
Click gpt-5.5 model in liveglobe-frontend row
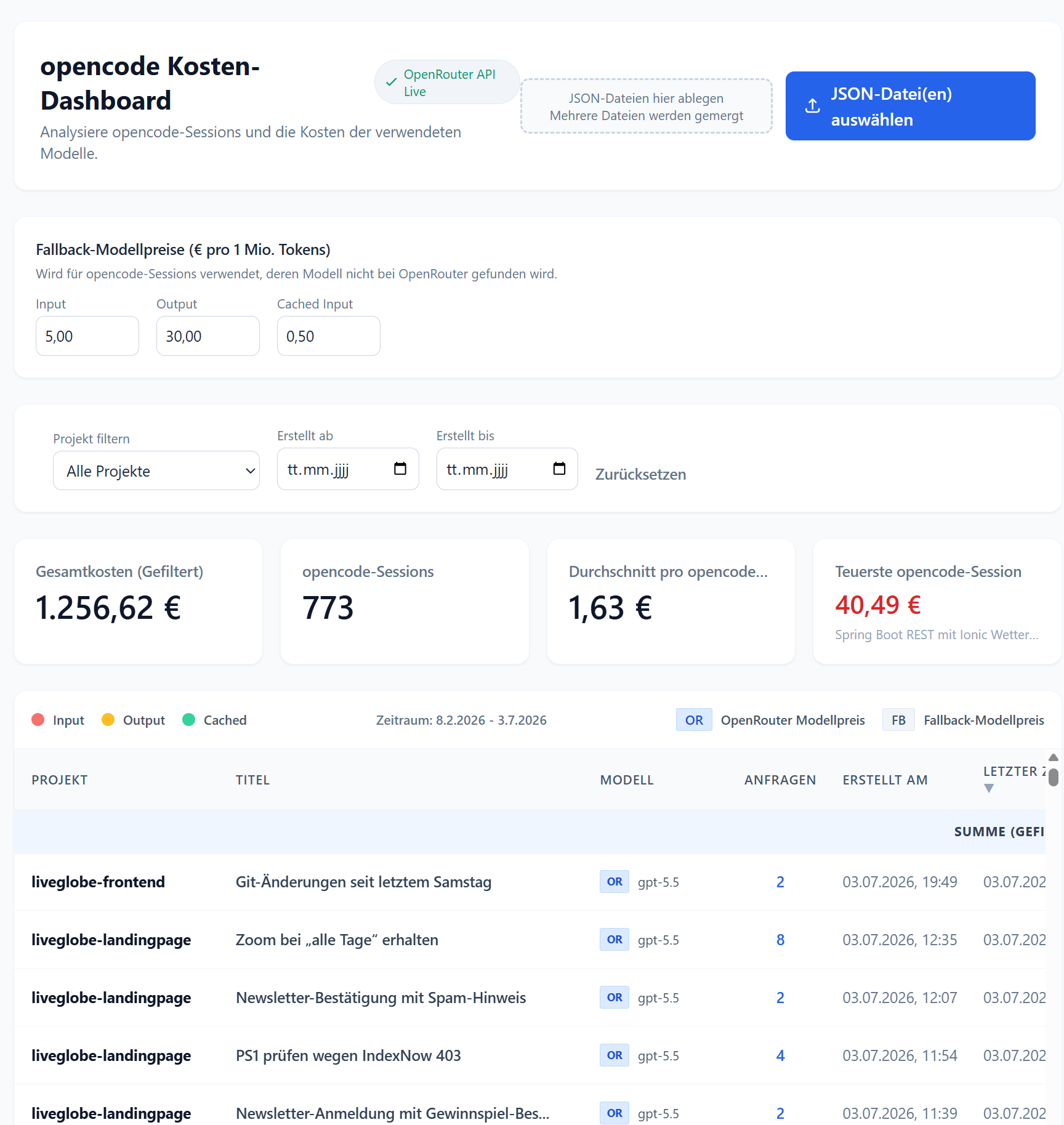pos(658,882)
